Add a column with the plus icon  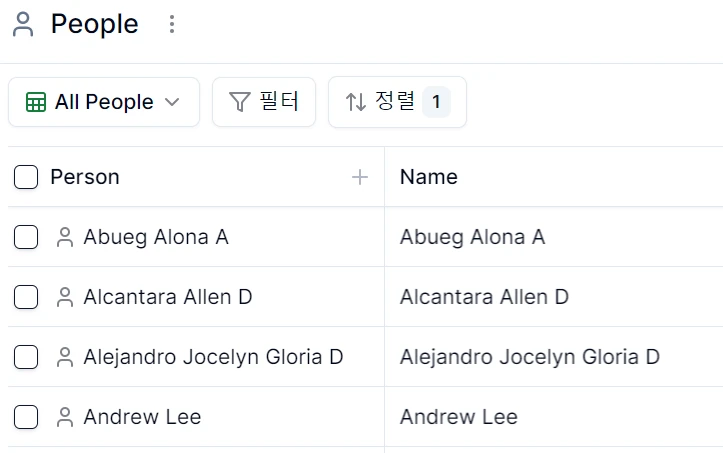[360, 177]
